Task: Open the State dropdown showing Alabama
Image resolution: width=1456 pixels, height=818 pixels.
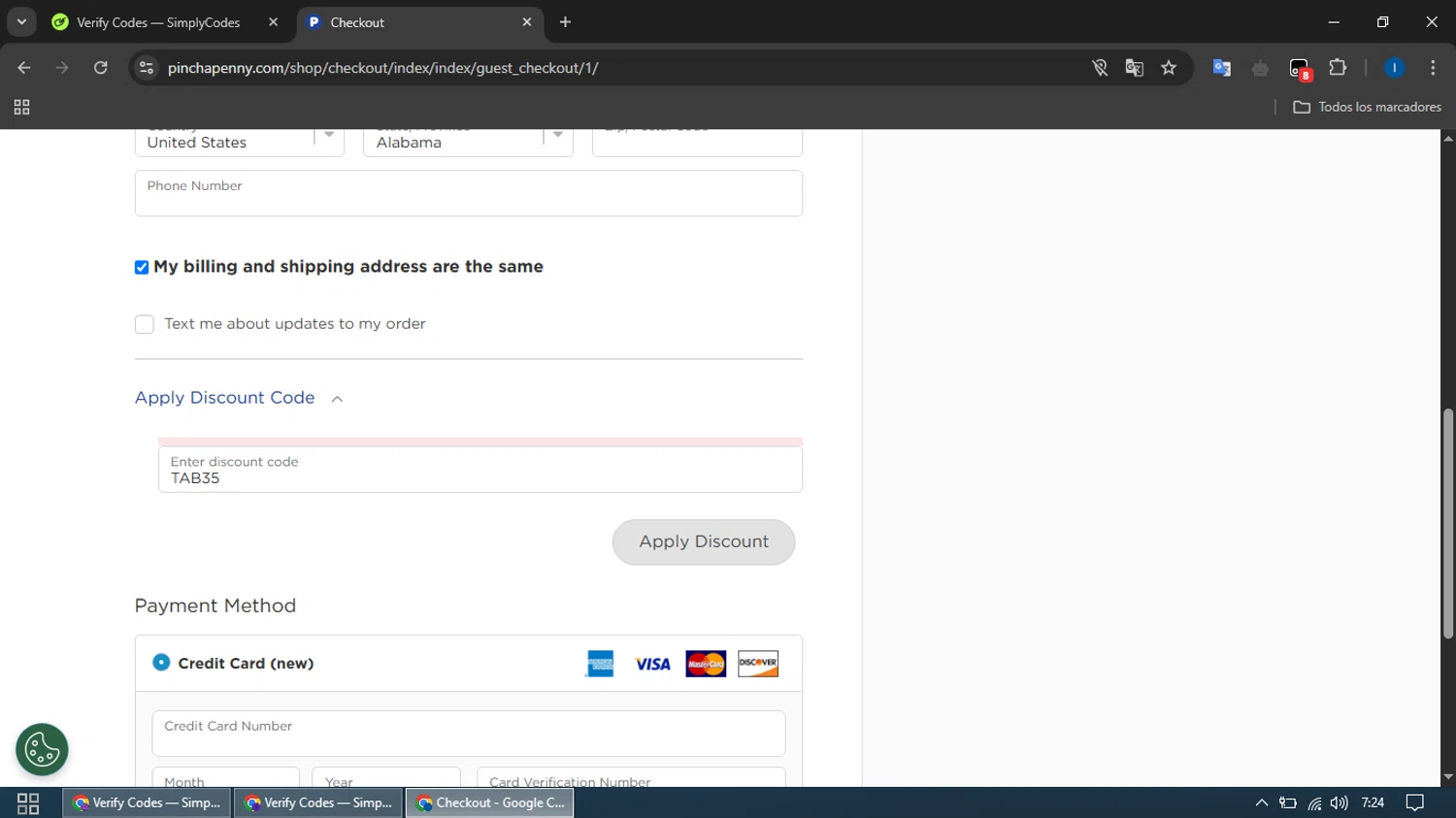Action: pos(468,142)
